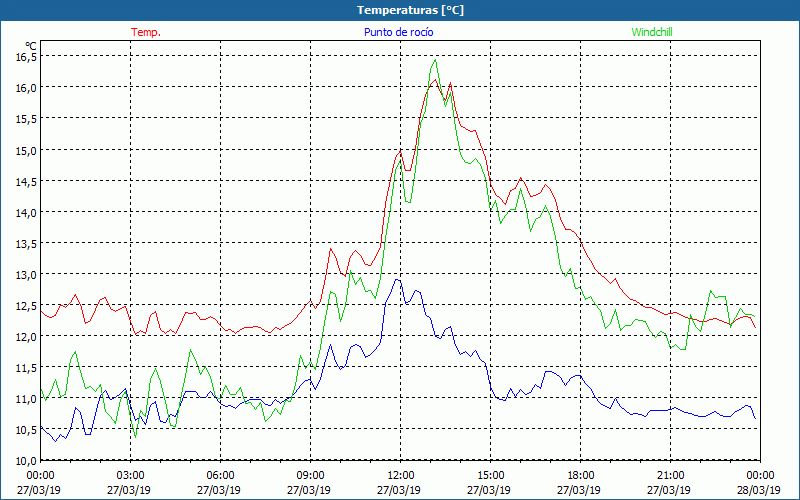Screen dimensions: 800x500
Task: Click the °C unit label above the axis
Action: (31, 46)
